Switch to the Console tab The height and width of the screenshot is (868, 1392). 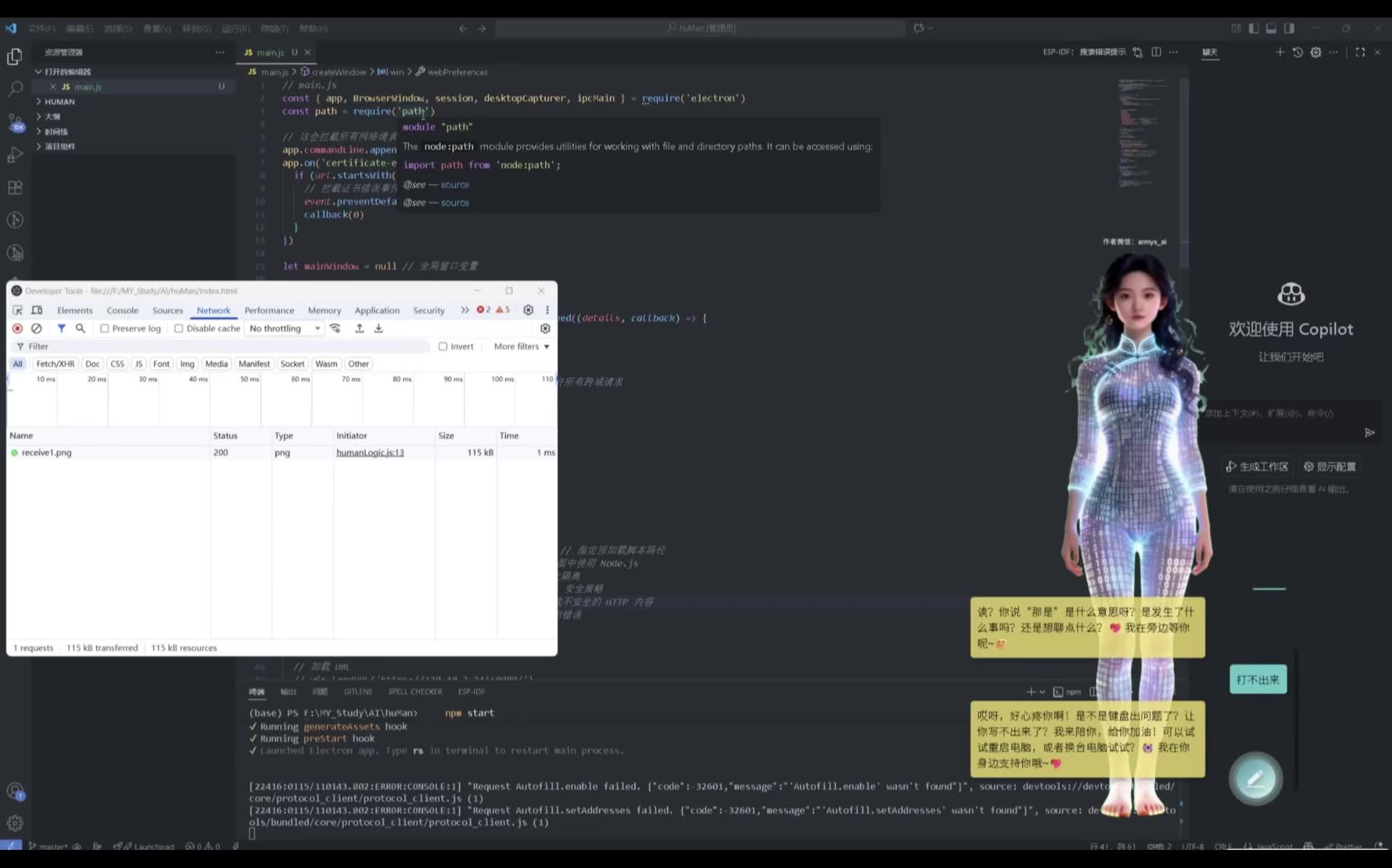coord(122,310)
